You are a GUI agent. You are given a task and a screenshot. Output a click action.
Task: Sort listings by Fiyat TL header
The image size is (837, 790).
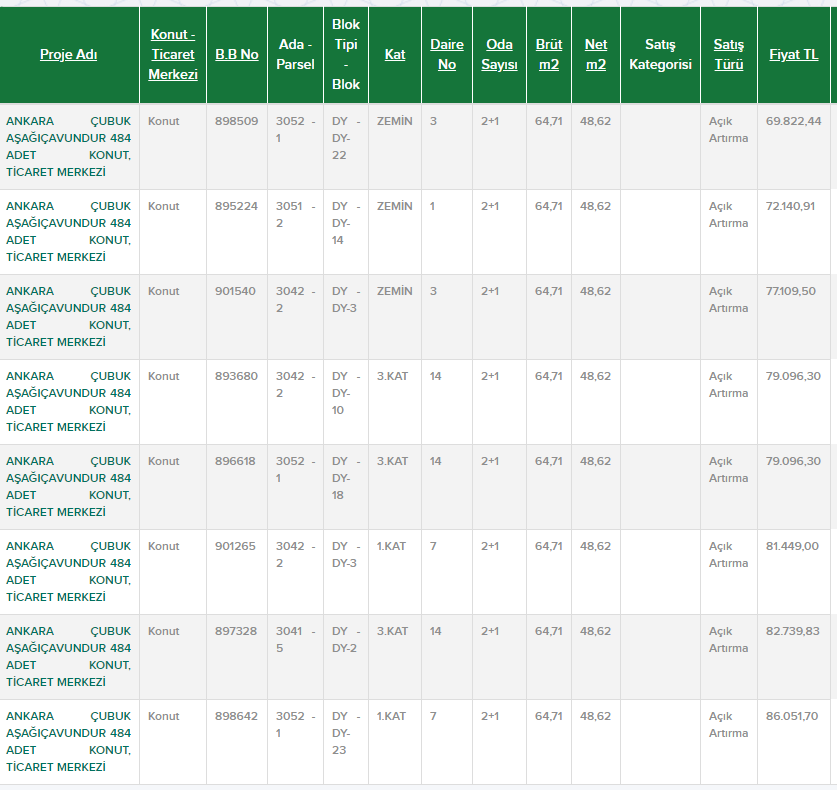[793, 54]
